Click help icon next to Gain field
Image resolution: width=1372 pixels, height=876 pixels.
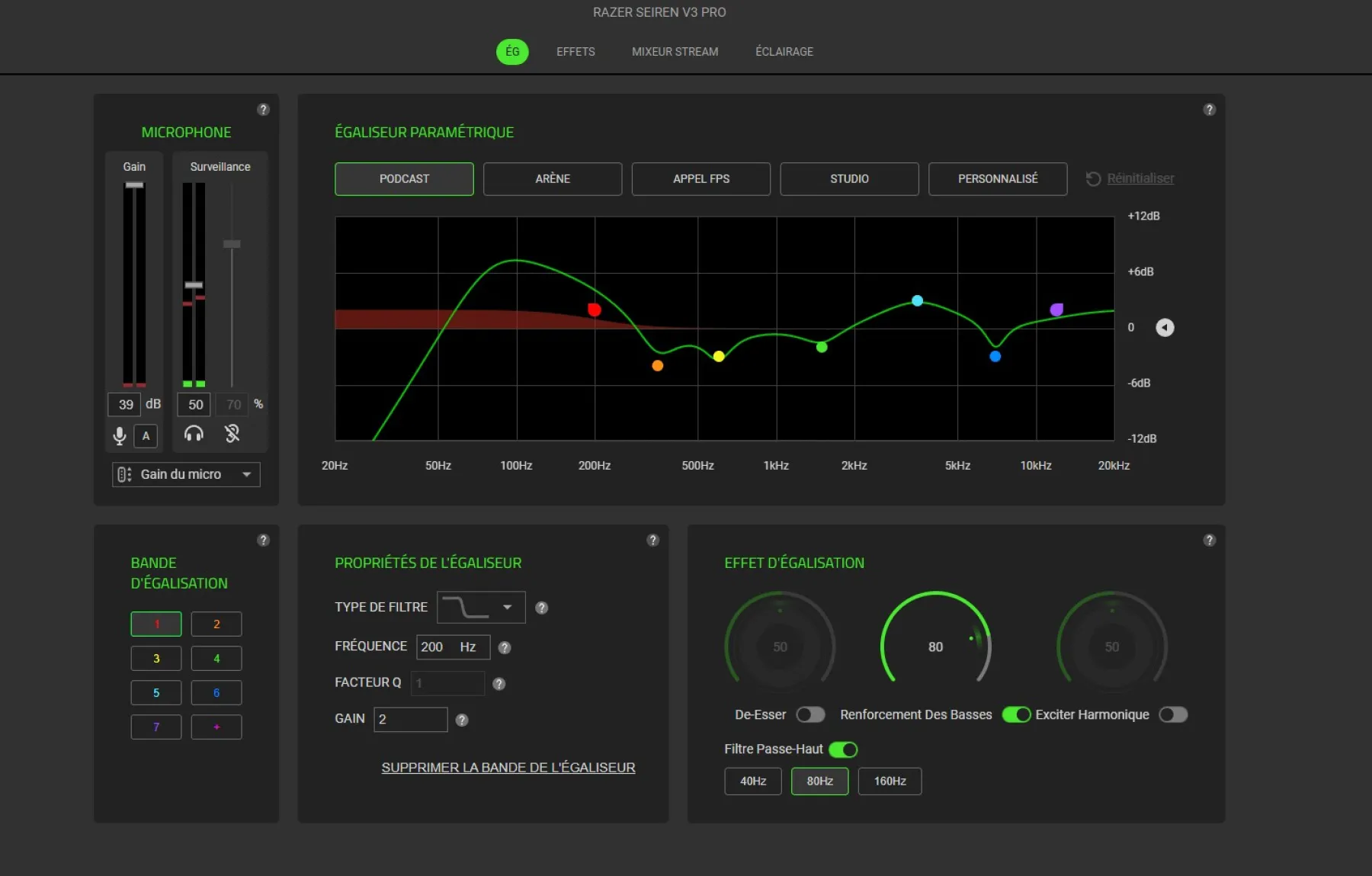[x=461, y=720]
